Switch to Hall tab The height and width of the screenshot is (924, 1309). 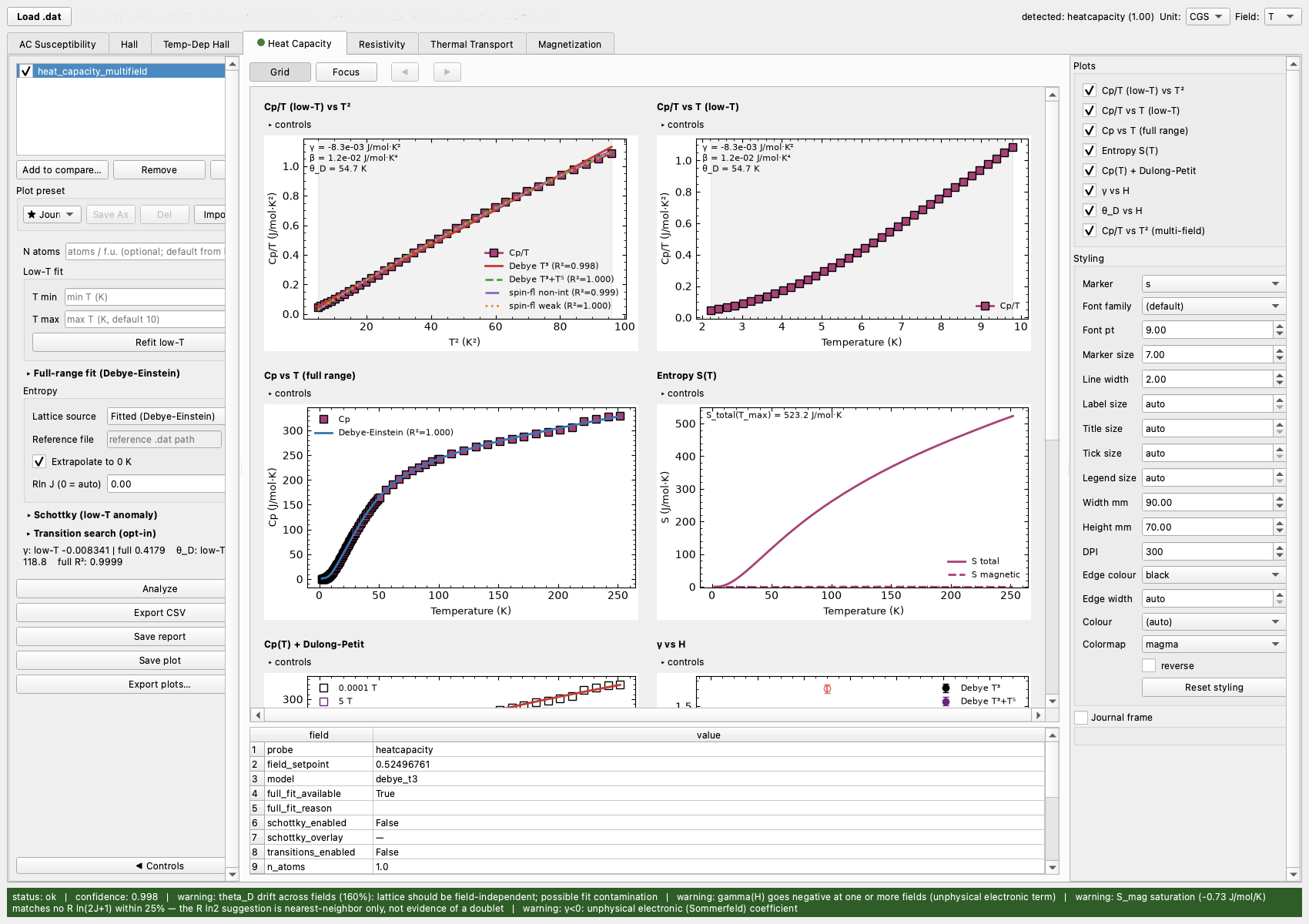point(129,45)
